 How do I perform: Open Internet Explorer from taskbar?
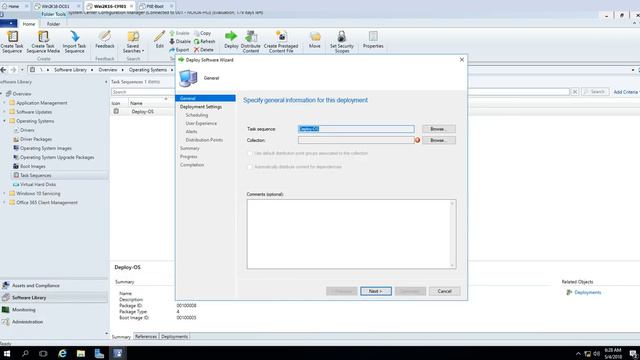click(x=62, y=353)
